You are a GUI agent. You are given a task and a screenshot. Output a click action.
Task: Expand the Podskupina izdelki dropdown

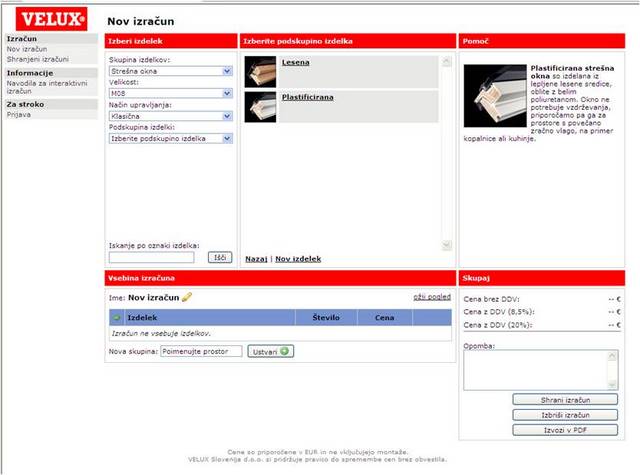click(170, 138)
